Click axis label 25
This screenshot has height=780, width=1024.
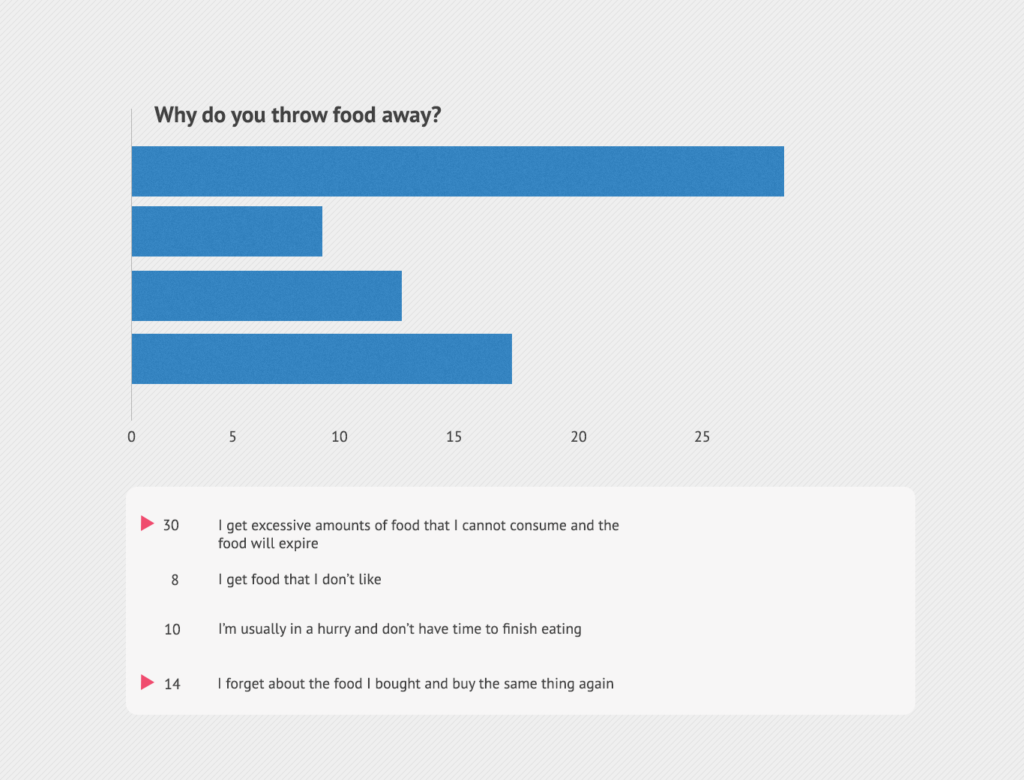pos(702,437)
